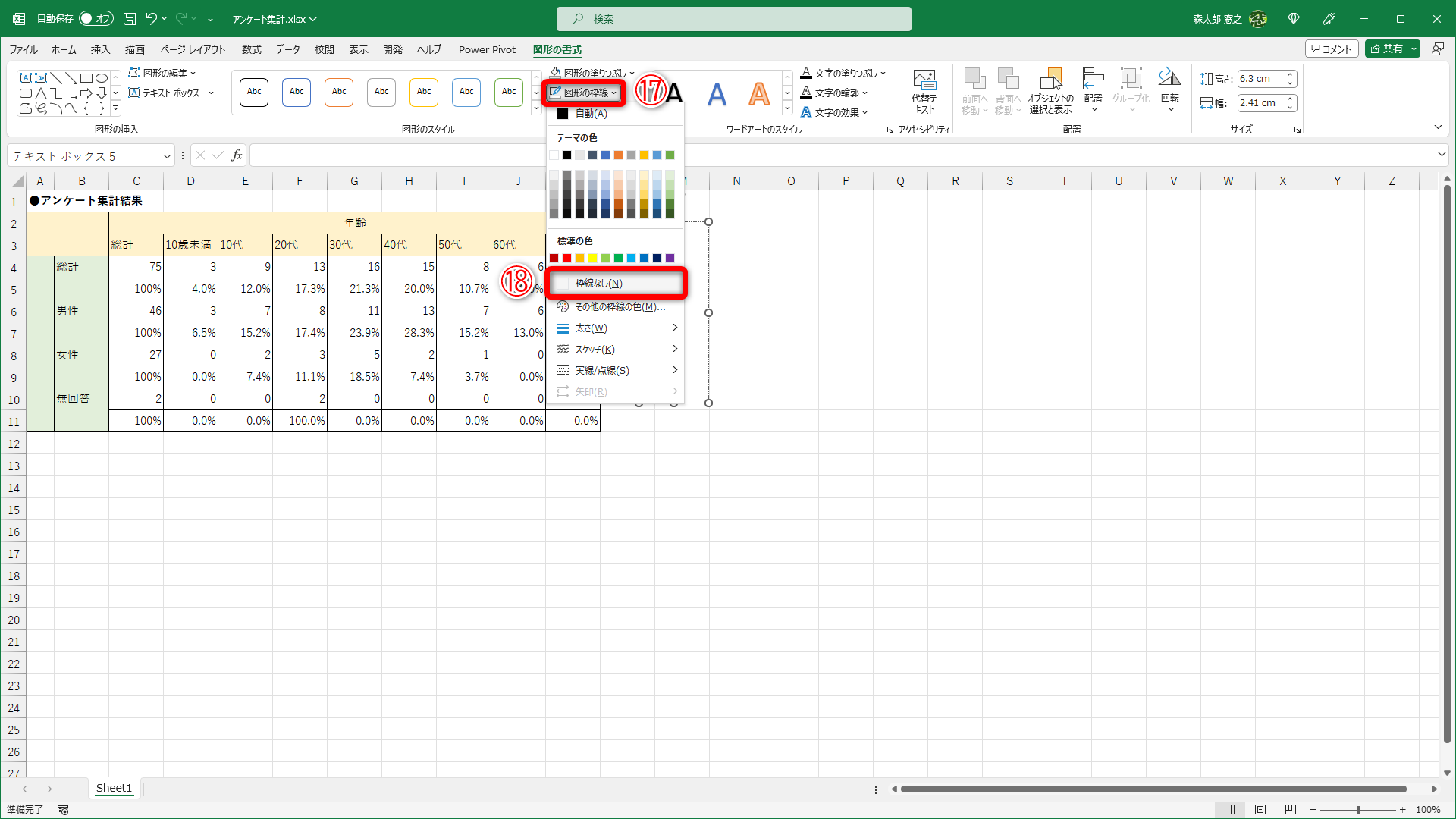Switch to Page Layout view icon
Screen dimensions: 1456x819
[1260, 810]
